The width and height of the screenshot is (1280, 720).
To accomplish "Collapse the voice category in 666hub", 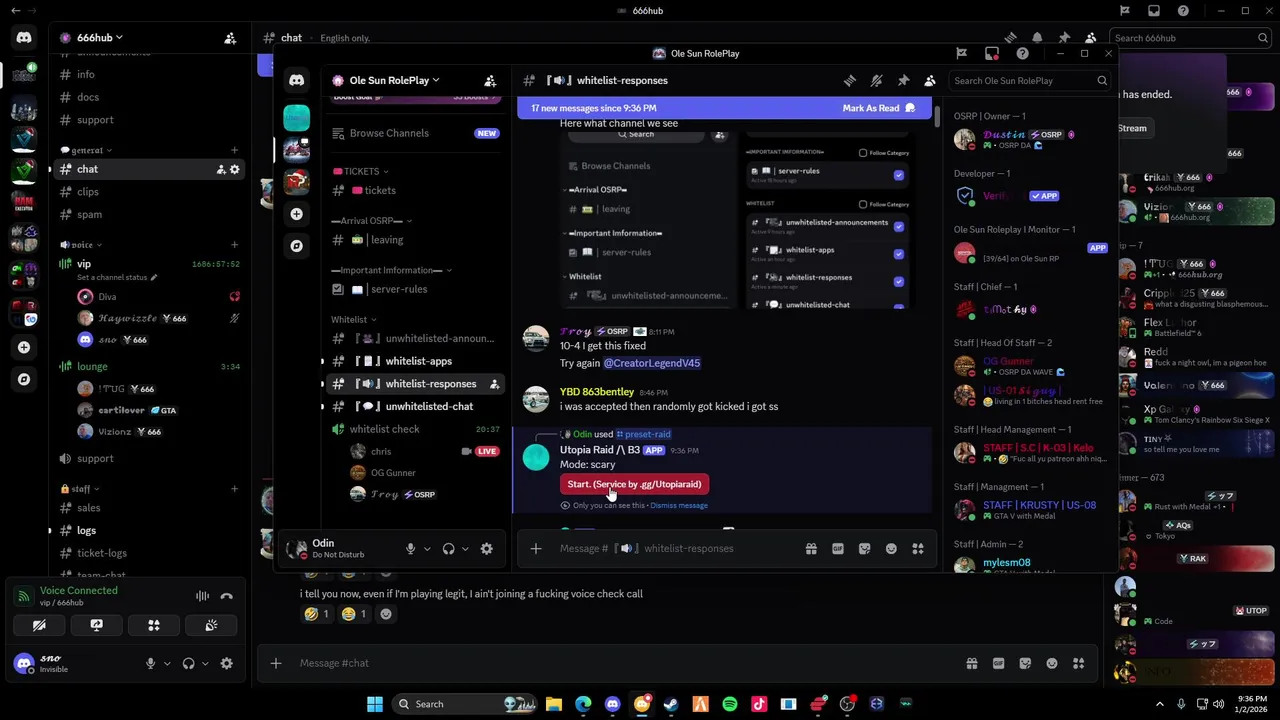I will coord(83,245).
